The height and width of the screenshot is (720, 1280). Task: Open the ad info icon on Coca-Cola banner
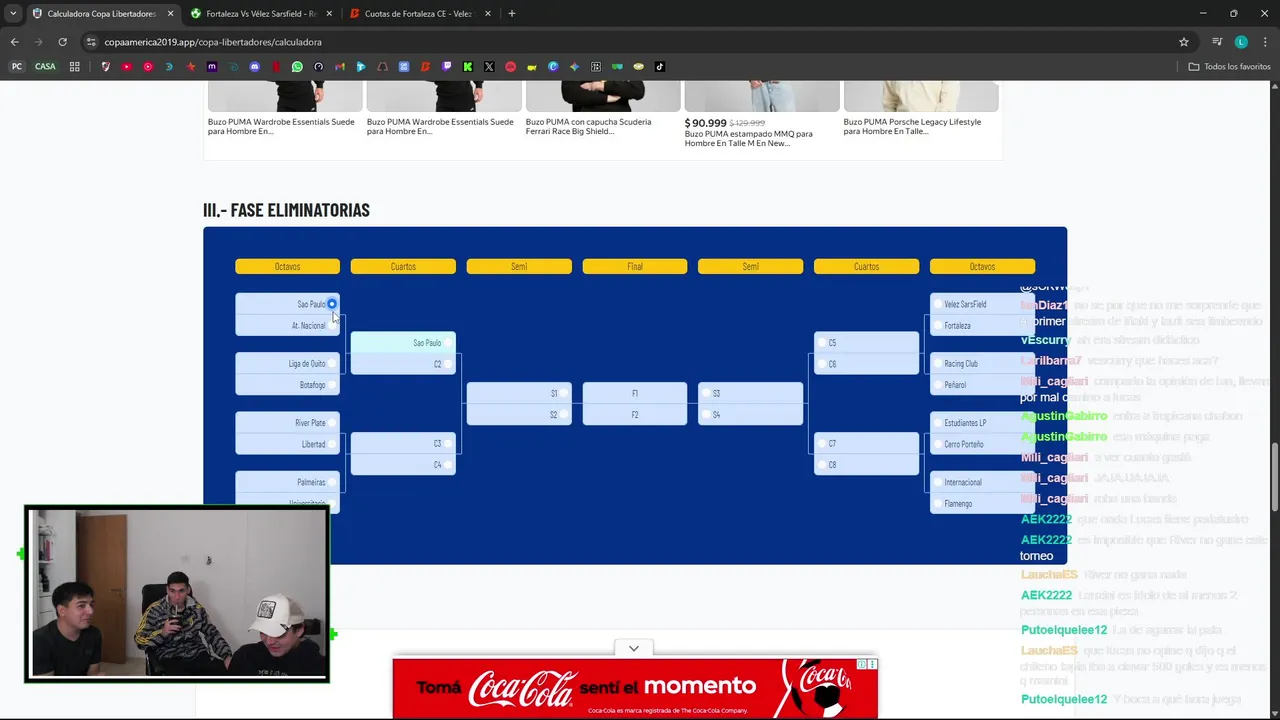click(862, 664)
